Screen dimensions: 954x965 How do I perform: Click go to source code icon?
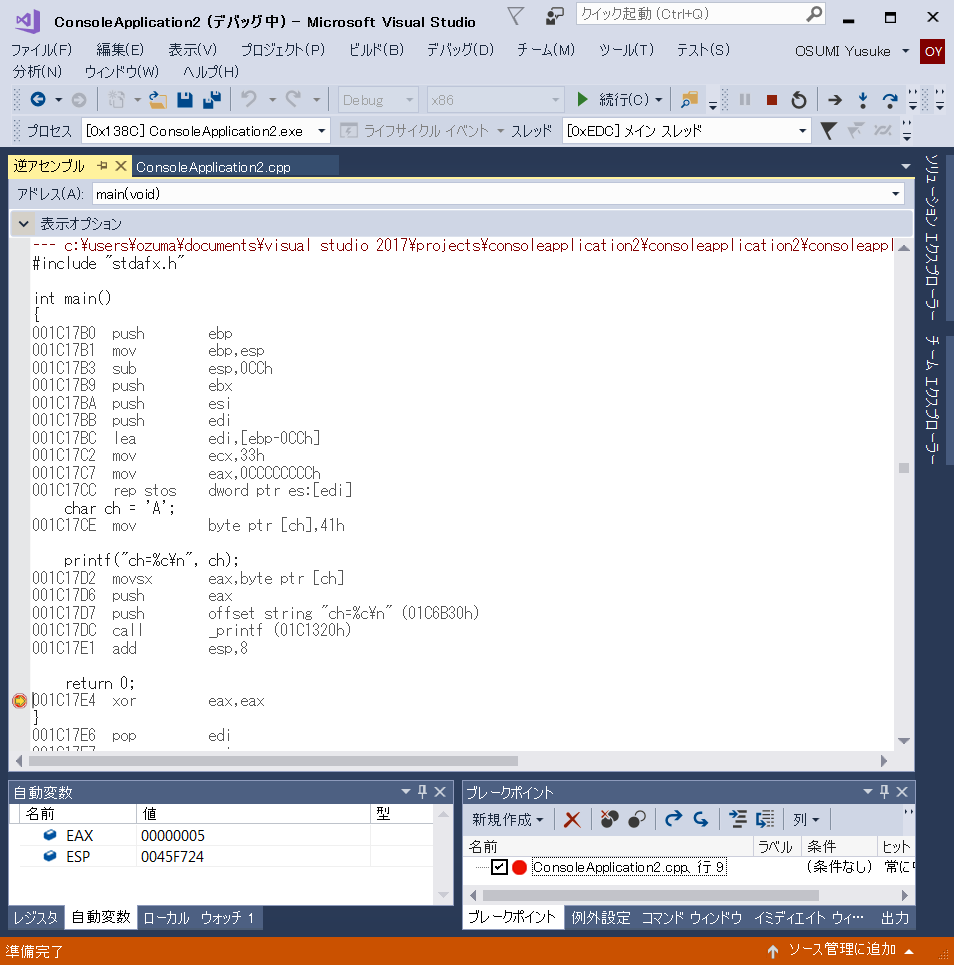pyautogui.click(x=737, y=819)
